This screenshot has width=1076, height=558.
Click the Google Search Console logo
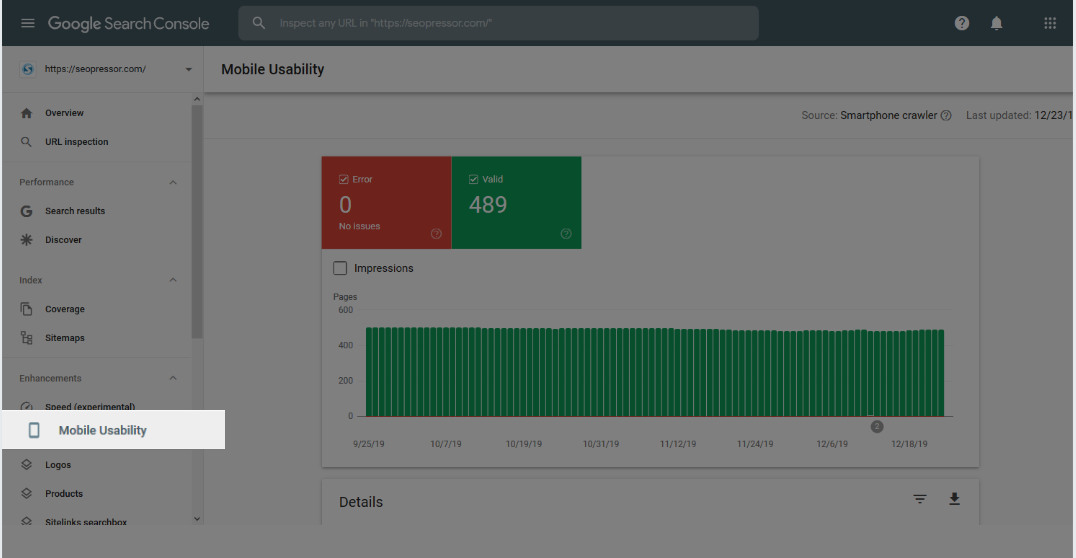point(128,23)
